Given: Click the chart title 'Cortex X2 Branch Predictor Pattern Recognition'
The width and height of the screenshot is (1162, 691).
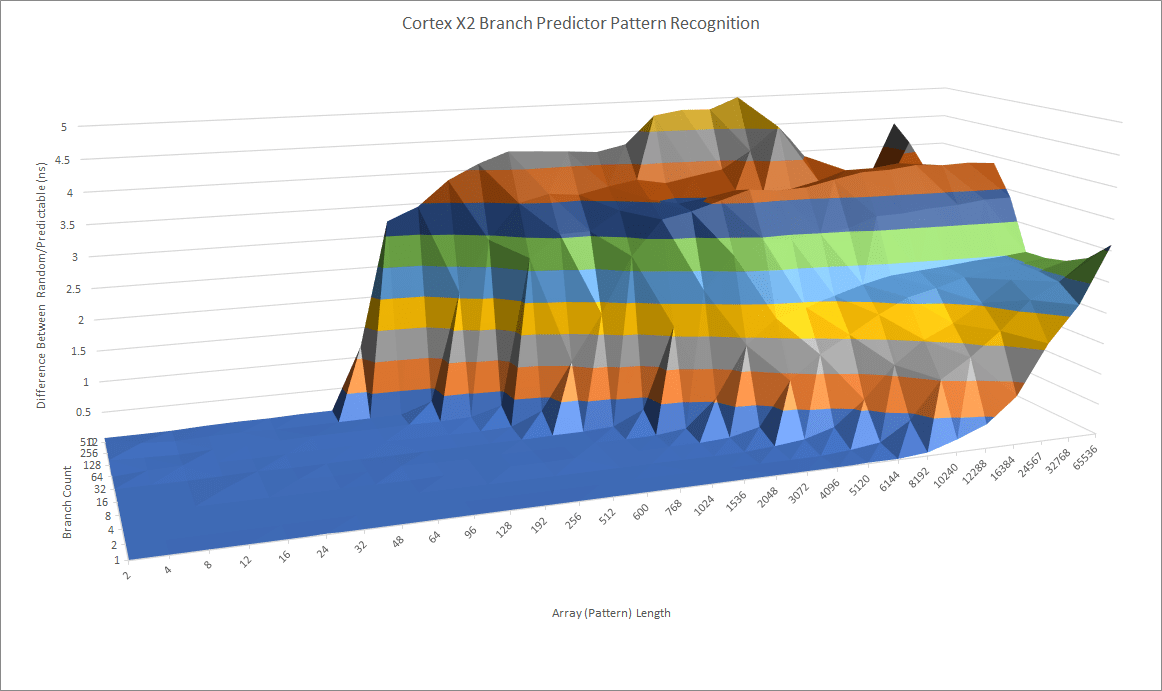Looking at the screenshot, I should click(x=580, y=24).
